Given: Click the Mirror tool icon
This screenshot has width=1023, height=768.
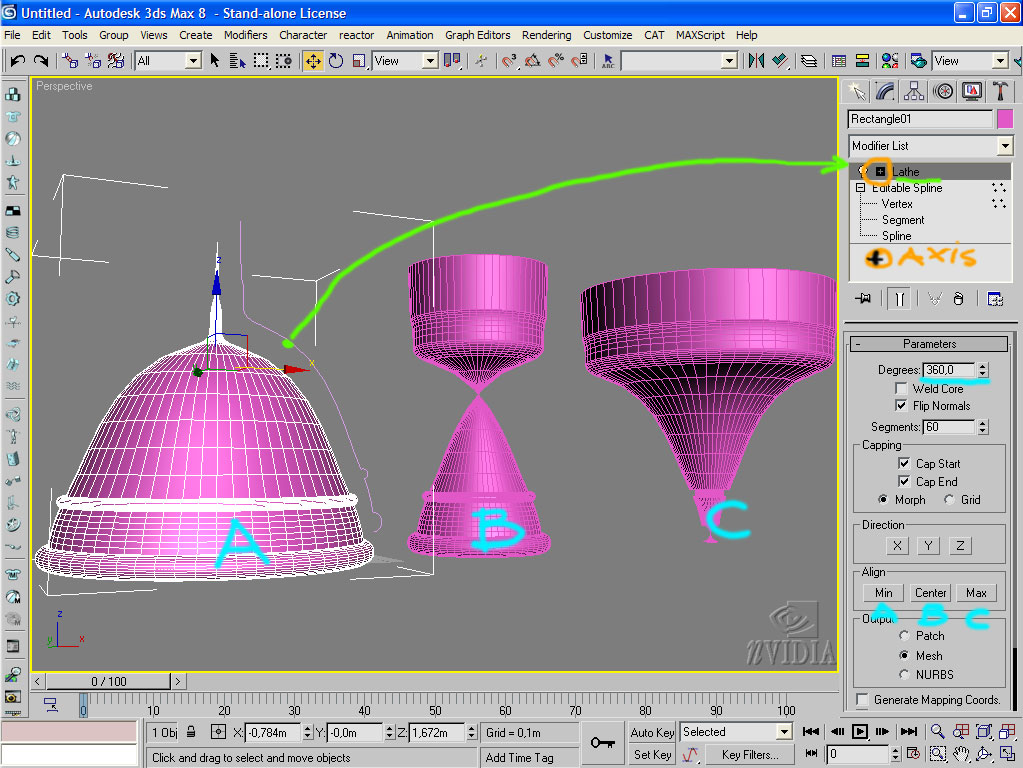Looking at the screenshot, I should click(x=756, y=61).
